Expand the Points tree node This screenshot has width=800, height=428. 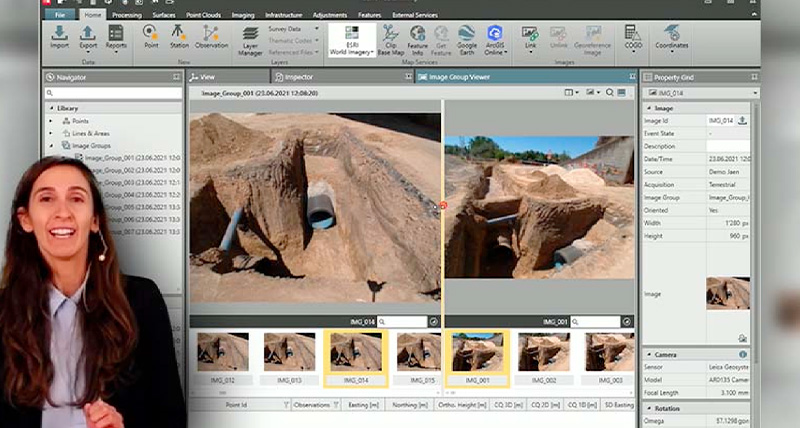point(51,121)
